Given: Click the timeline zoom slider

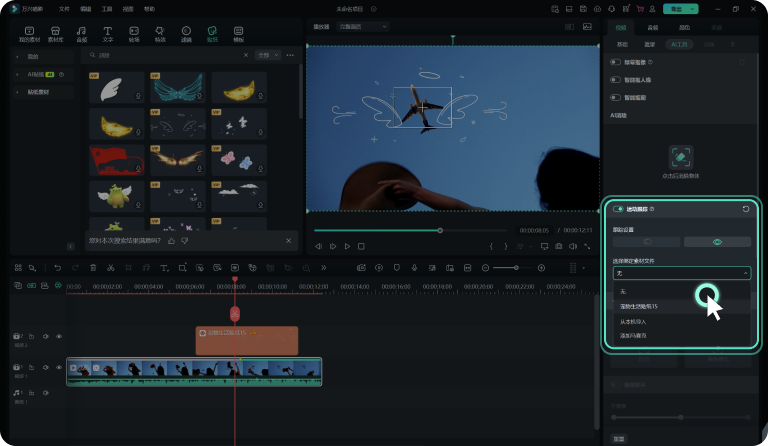Looking at the screenshot, I should tap(517, 268).
